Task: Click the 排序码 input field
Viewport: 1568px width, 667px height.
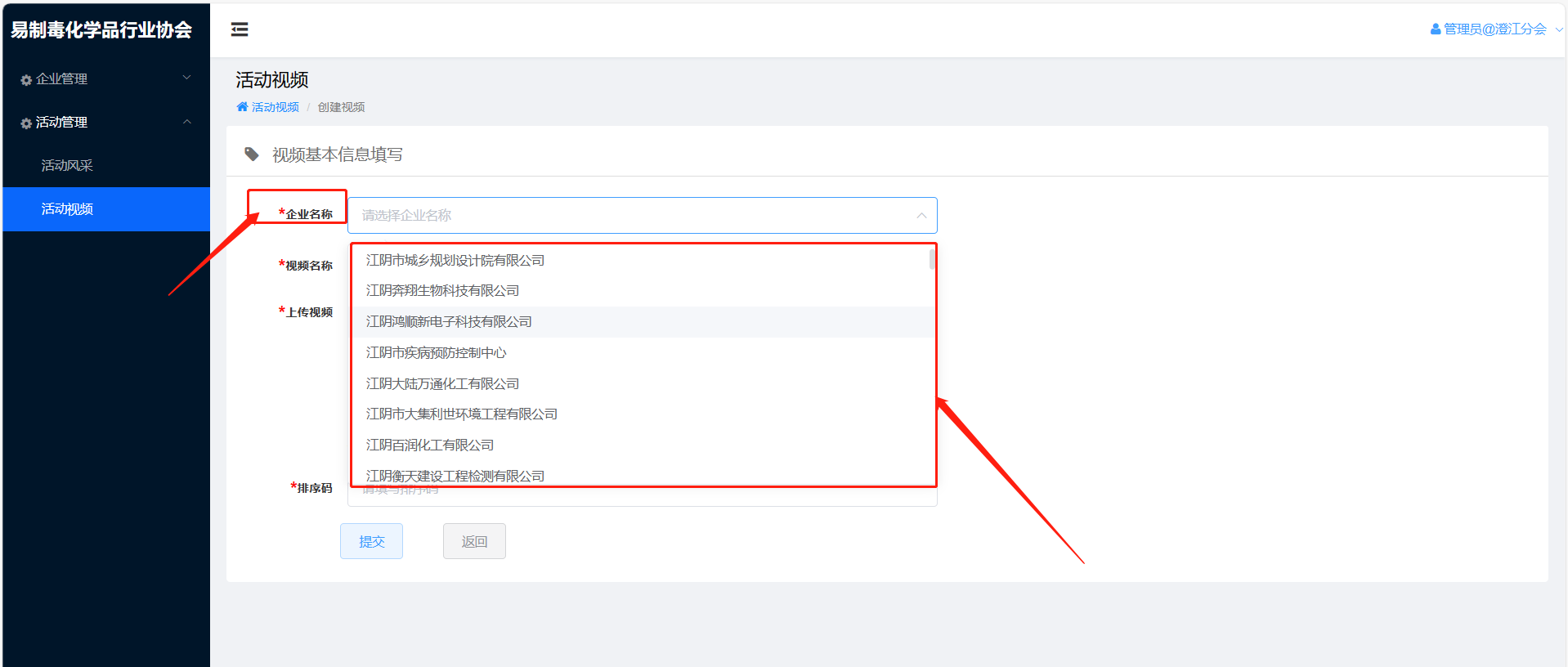Action: (642, 496)
